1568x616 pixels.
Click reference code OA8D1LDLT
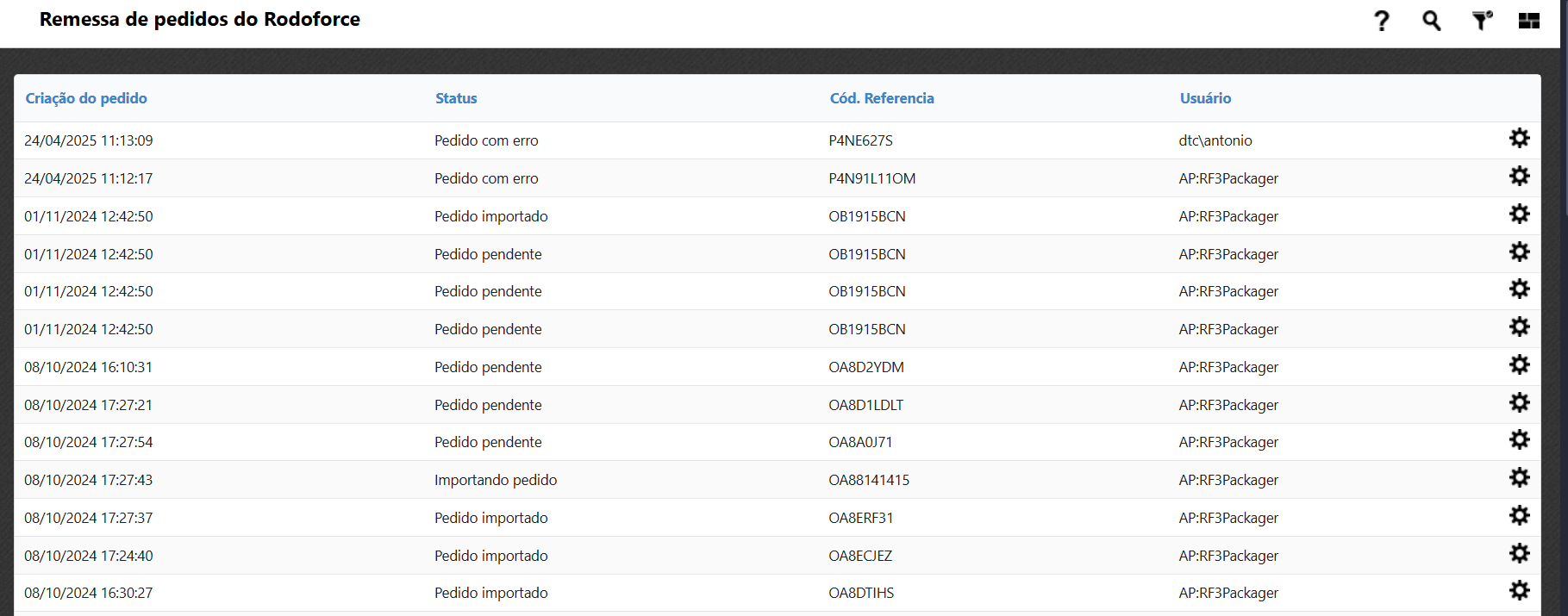click(x=865, y=405)
